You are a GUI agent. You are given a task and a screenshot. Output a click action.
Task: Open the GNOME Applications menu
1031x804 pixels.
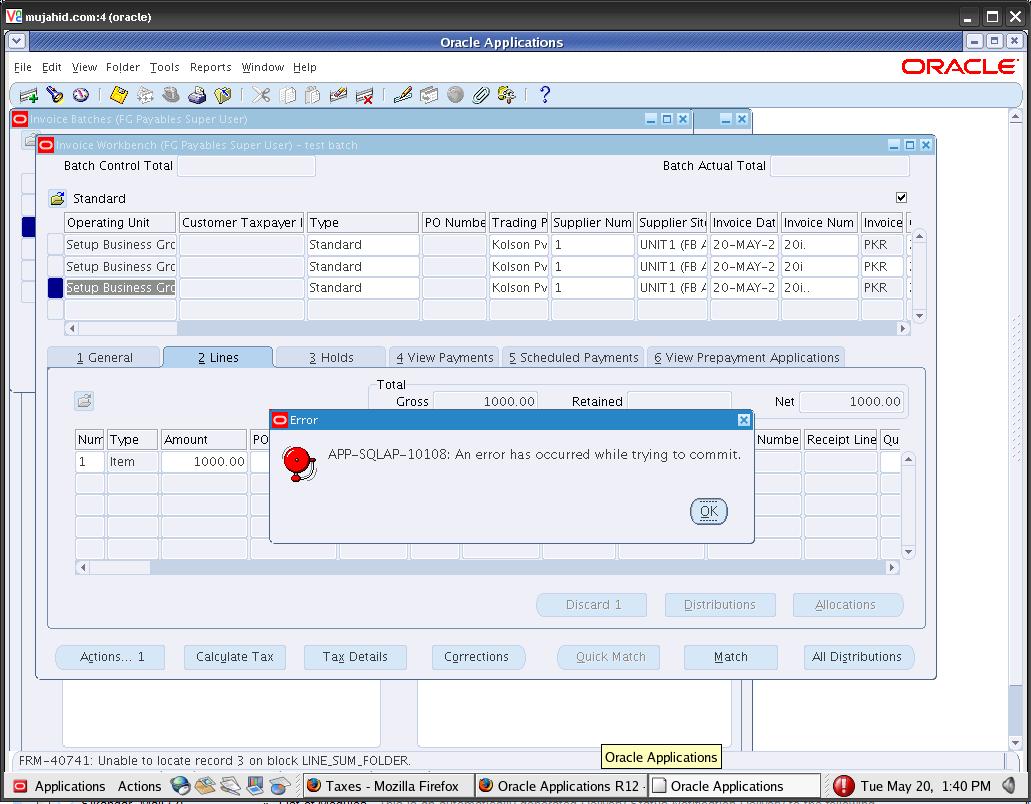(x=59, y=786)
